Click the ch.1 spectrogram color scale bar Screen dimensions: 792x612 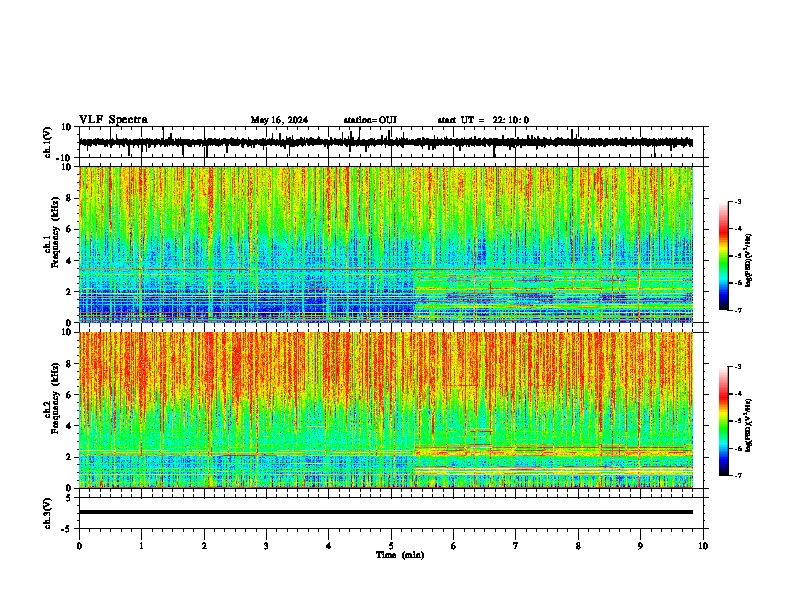coord(724,256)
